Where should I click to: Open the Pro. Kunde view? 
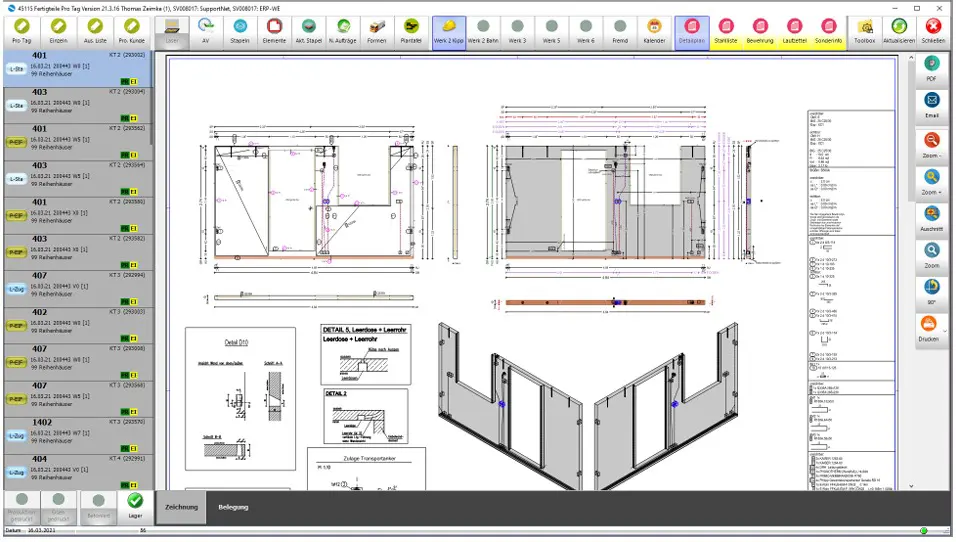[x=132, y=31]
